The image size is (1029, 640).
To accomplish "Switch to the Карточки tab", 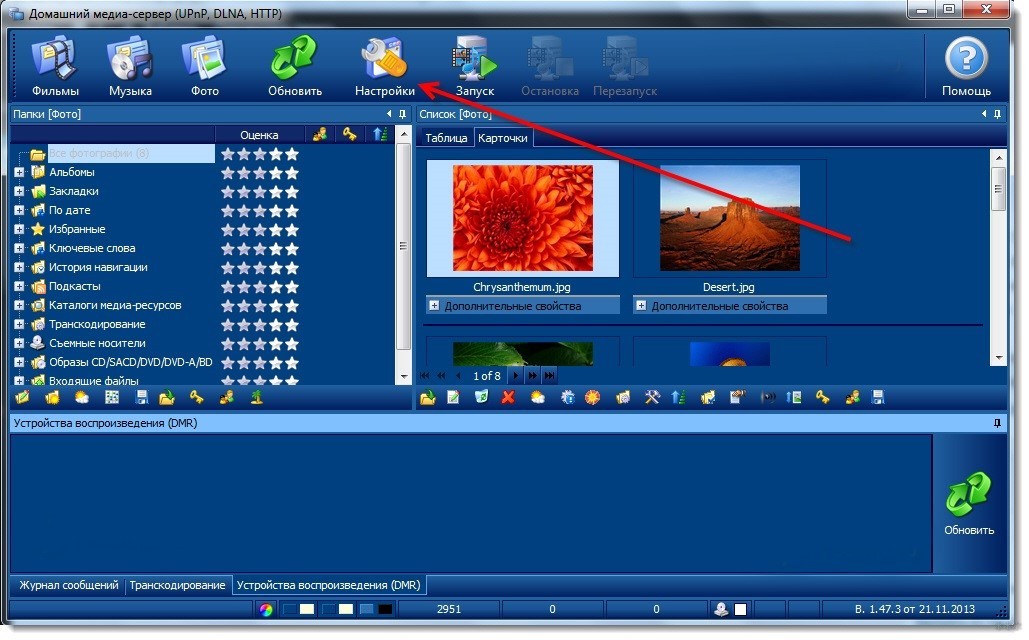I will coord(503,138).
